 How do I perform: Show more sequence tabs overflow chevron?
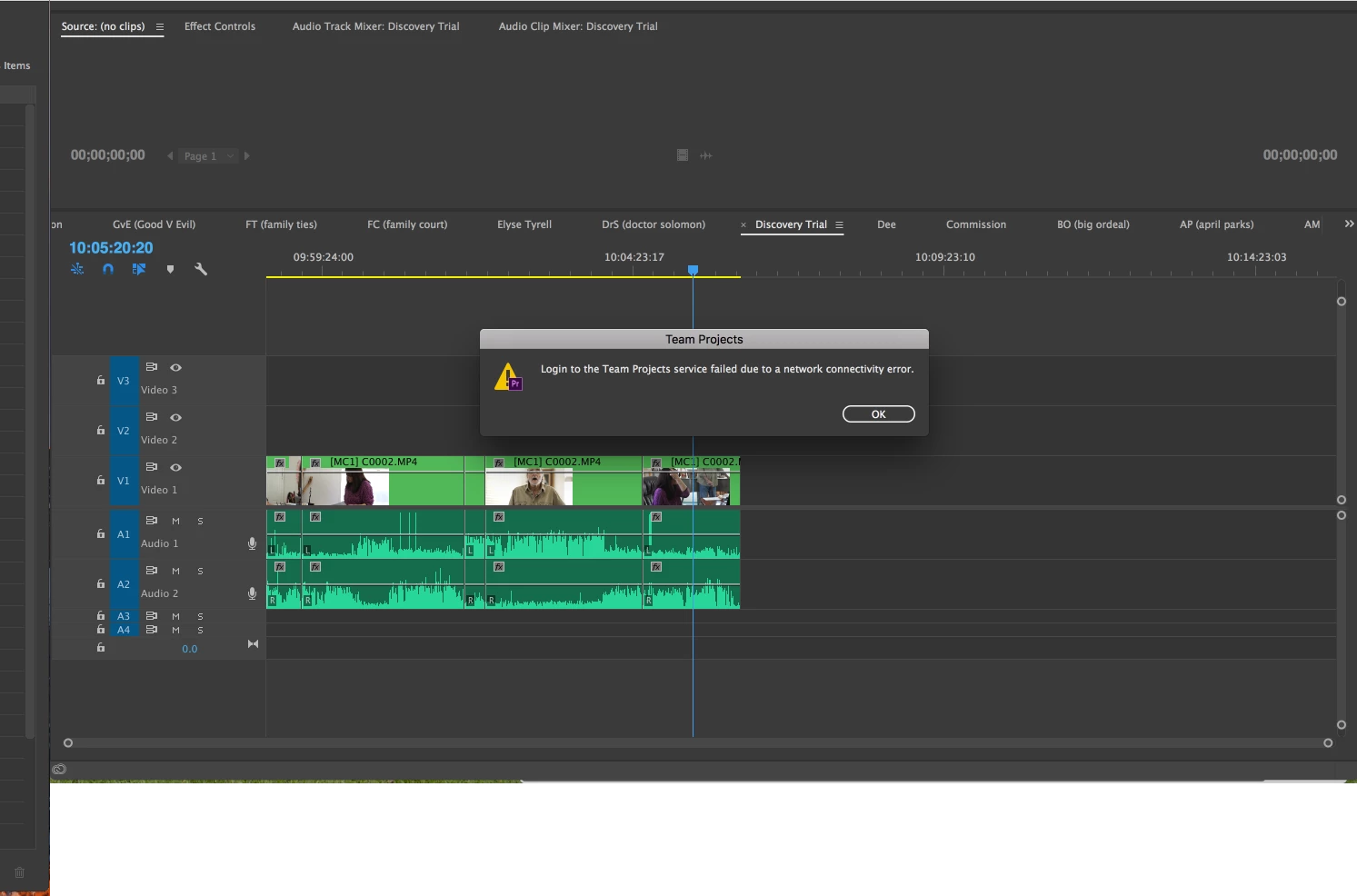(1349, 224)
